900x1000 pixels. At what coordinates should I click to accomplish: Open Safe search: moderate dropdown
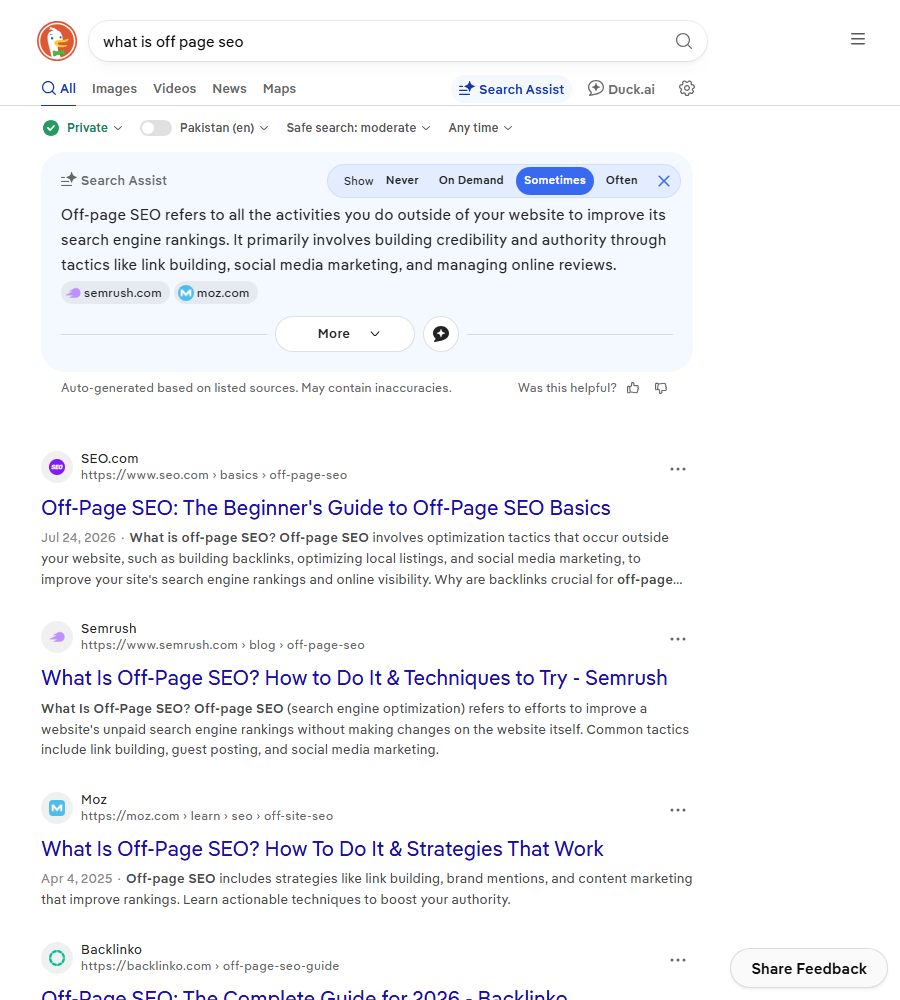(358, 128)
